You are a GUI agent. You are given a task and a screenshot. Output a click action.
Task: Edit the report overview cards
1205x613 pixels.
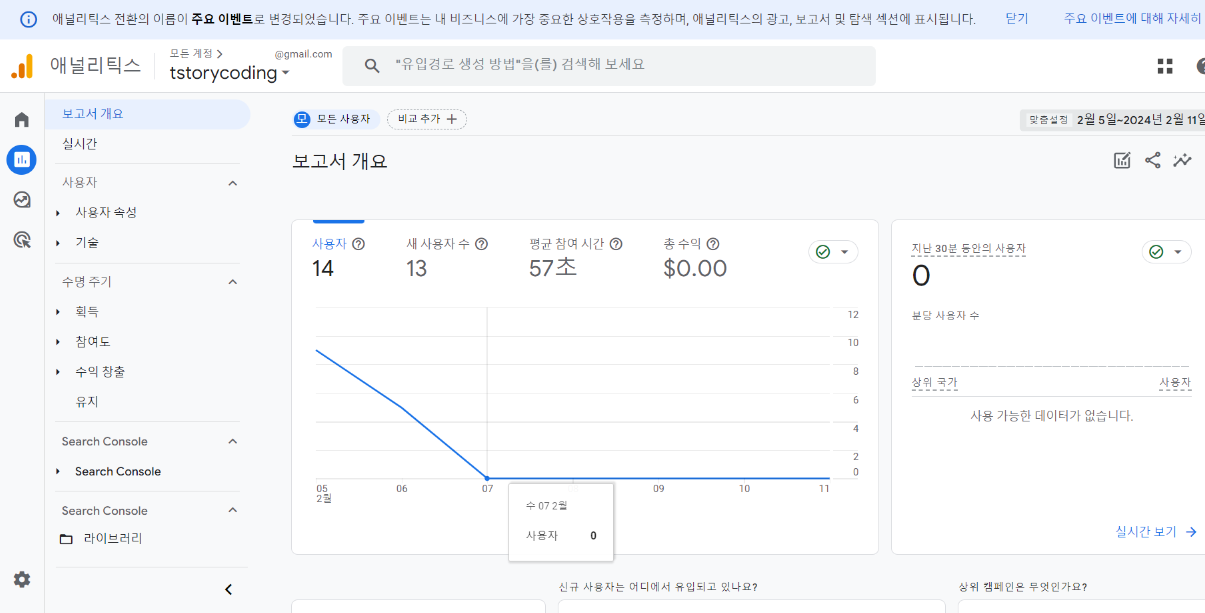click(1121, 159)
